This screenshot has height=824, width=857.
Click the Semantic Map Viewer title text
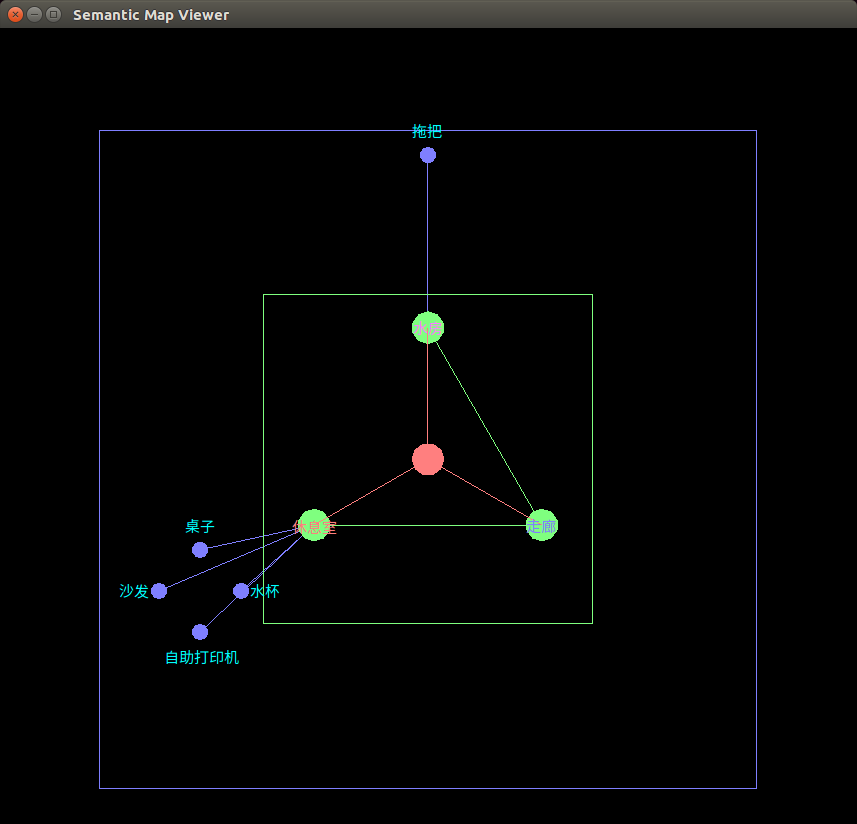click(151, 15)
